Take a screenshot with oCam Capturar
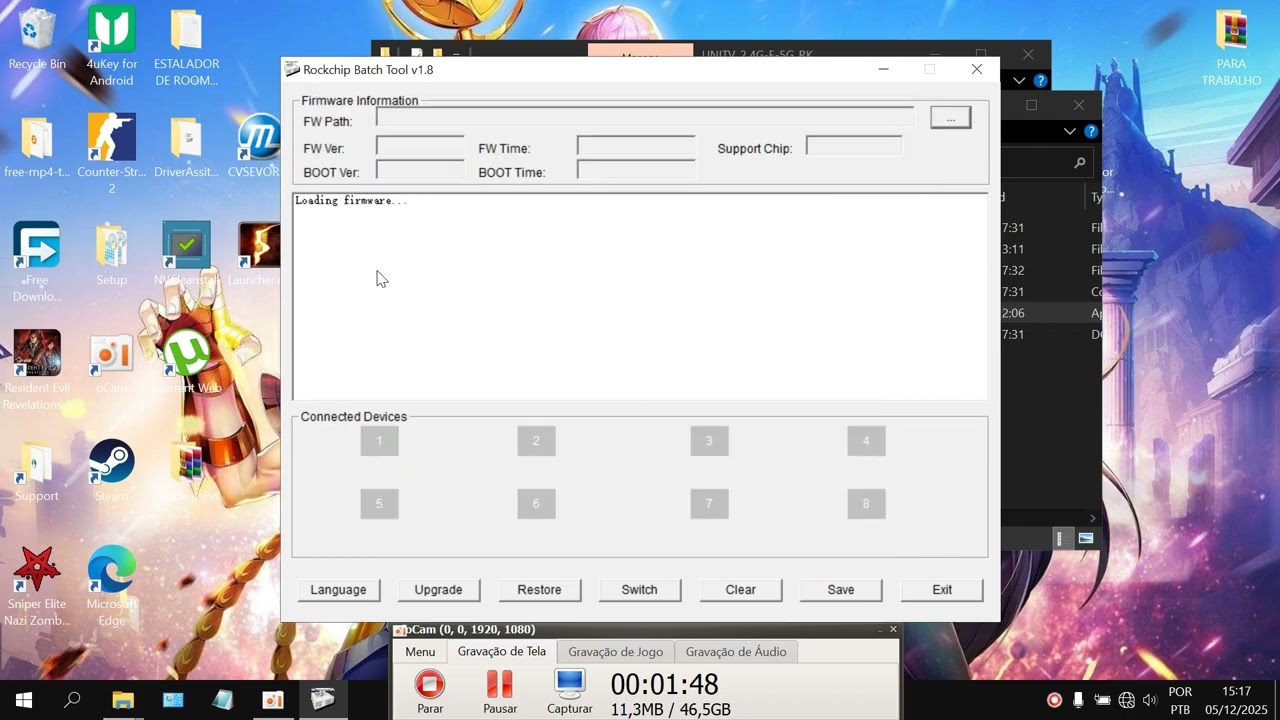The width and height of the screenshot is (1280, 720). tap(570, 692)
